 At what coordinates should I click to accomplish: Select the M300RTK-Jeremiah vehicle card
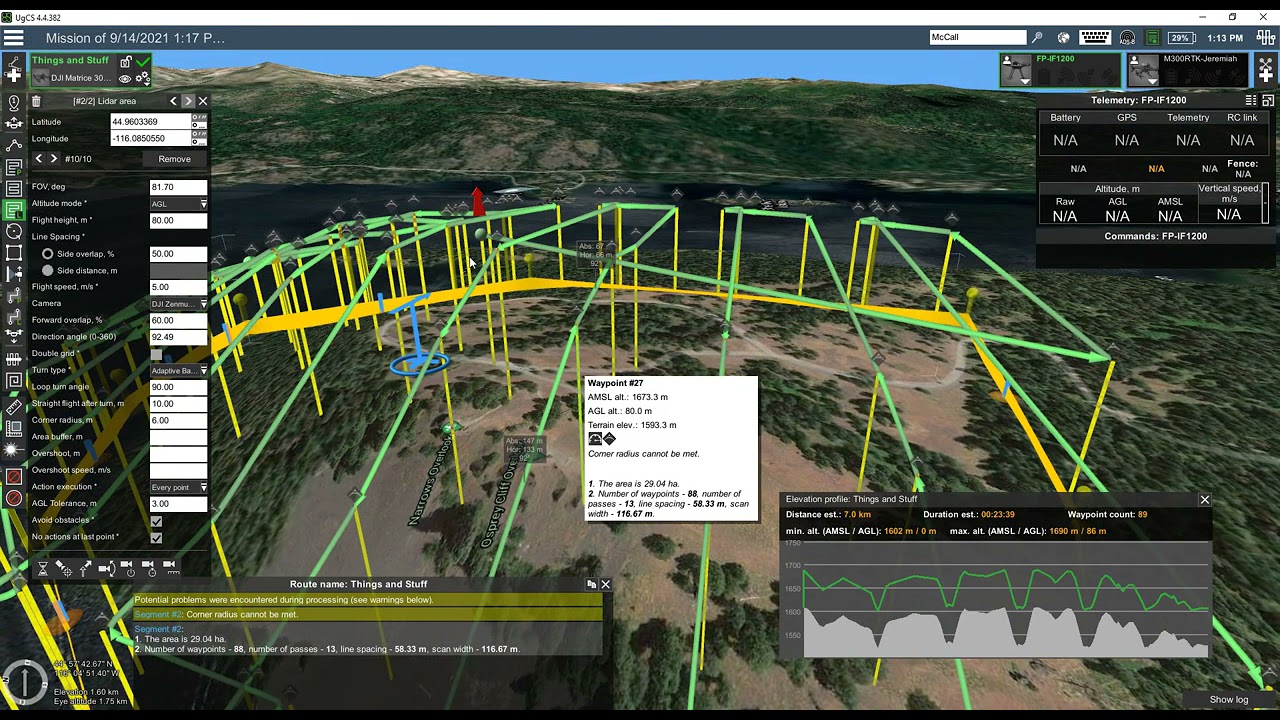1188,70
